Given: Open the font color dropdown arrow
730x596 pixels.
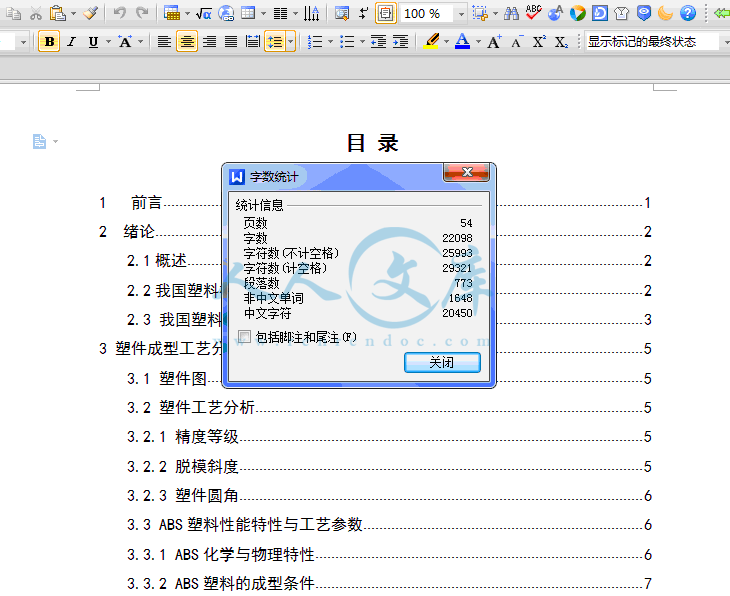Looking at the screenshot, I should [479, 42].
